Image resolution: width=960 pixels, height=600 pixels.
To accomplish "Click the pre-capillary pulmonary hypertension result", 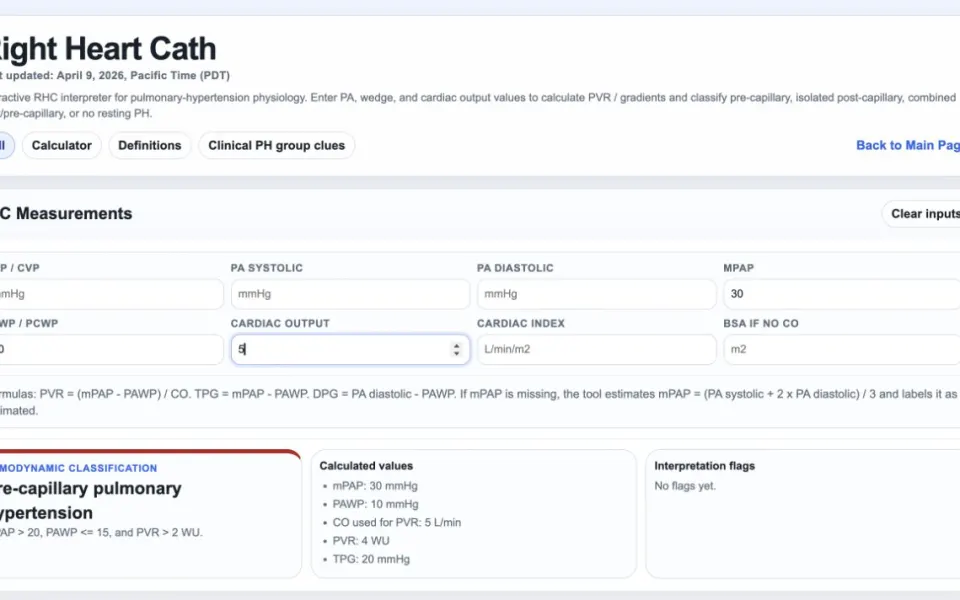I will point(91,501).
